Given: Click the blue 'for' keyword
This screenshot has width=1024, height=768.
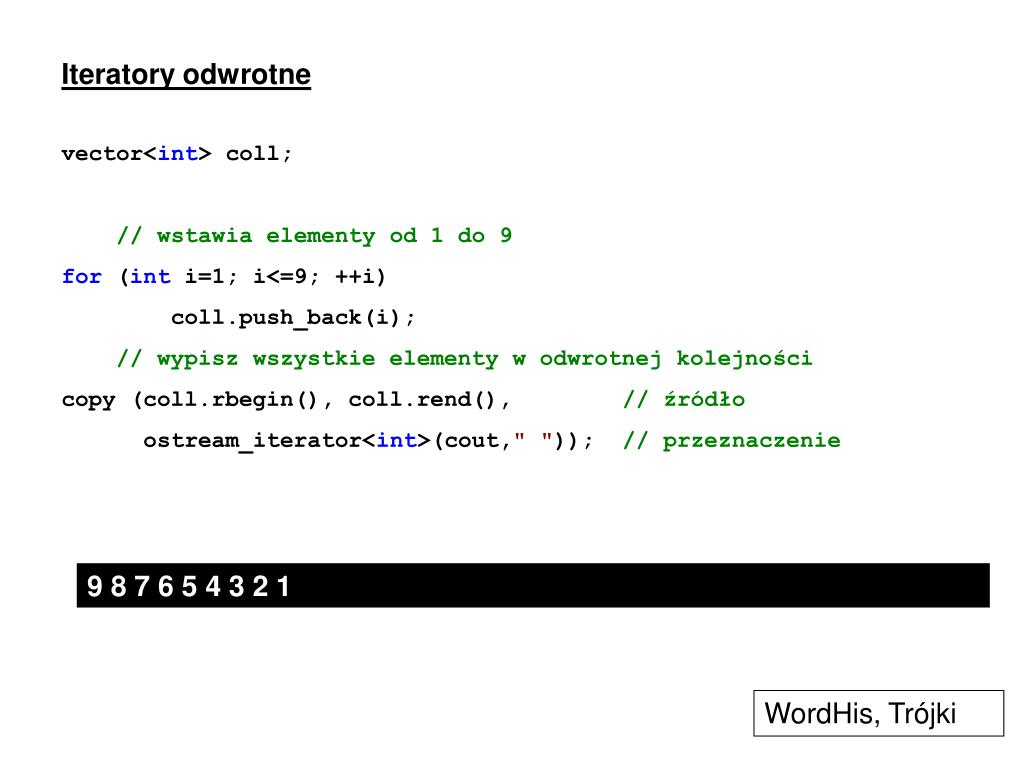Looking at the screenshot, I should (82, 277).
